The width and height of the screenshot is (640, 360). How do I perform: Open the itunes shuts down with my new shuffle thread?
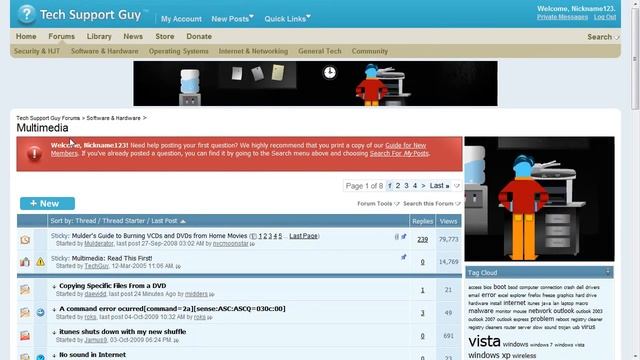tap(123, 332)
